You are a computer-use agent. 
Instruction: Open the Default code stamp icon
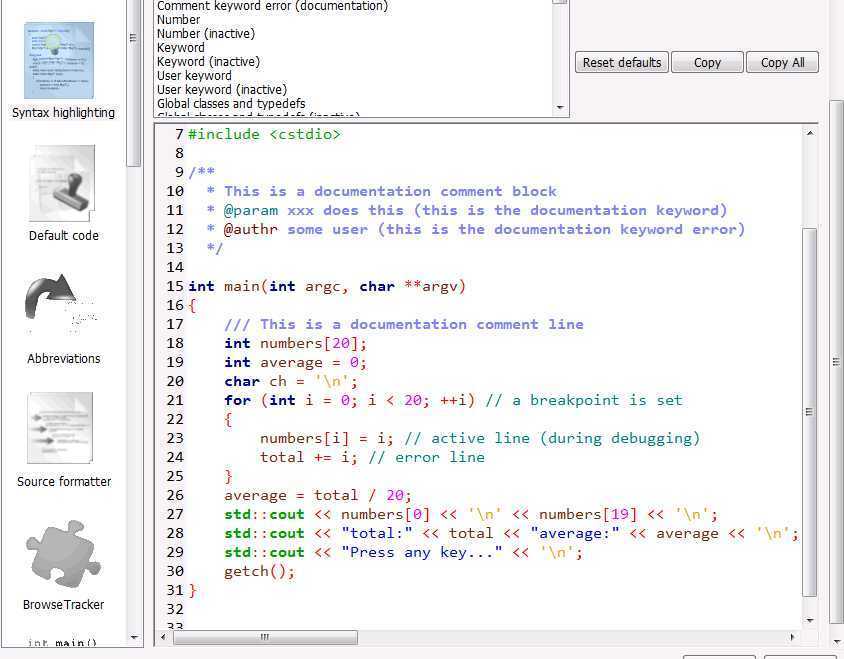coord(61,183)
